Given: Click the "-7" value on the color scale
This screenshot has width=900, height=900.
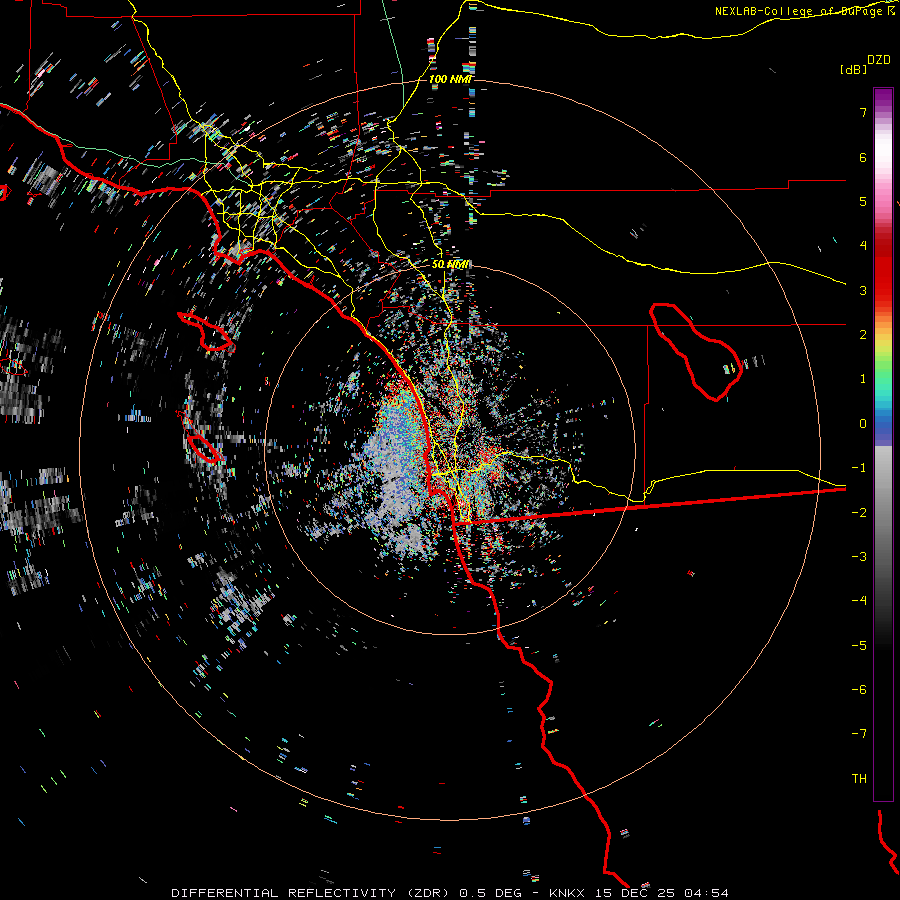Looking at the screenshot, I should pos(859,734).
